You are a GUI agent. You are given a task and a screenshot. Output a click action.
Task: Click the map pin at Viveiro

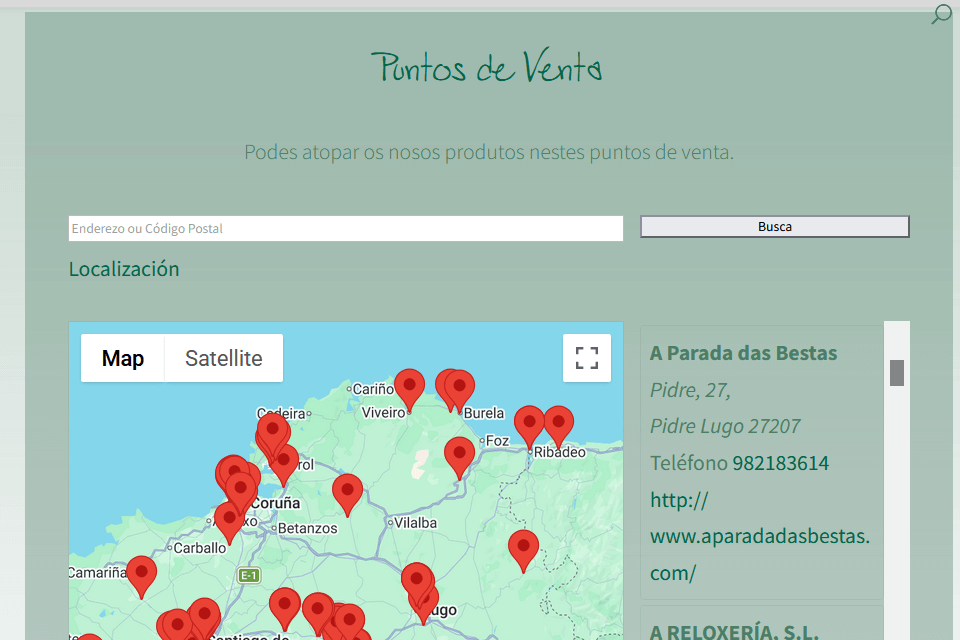pyautogui.click(x=410, y=391)
